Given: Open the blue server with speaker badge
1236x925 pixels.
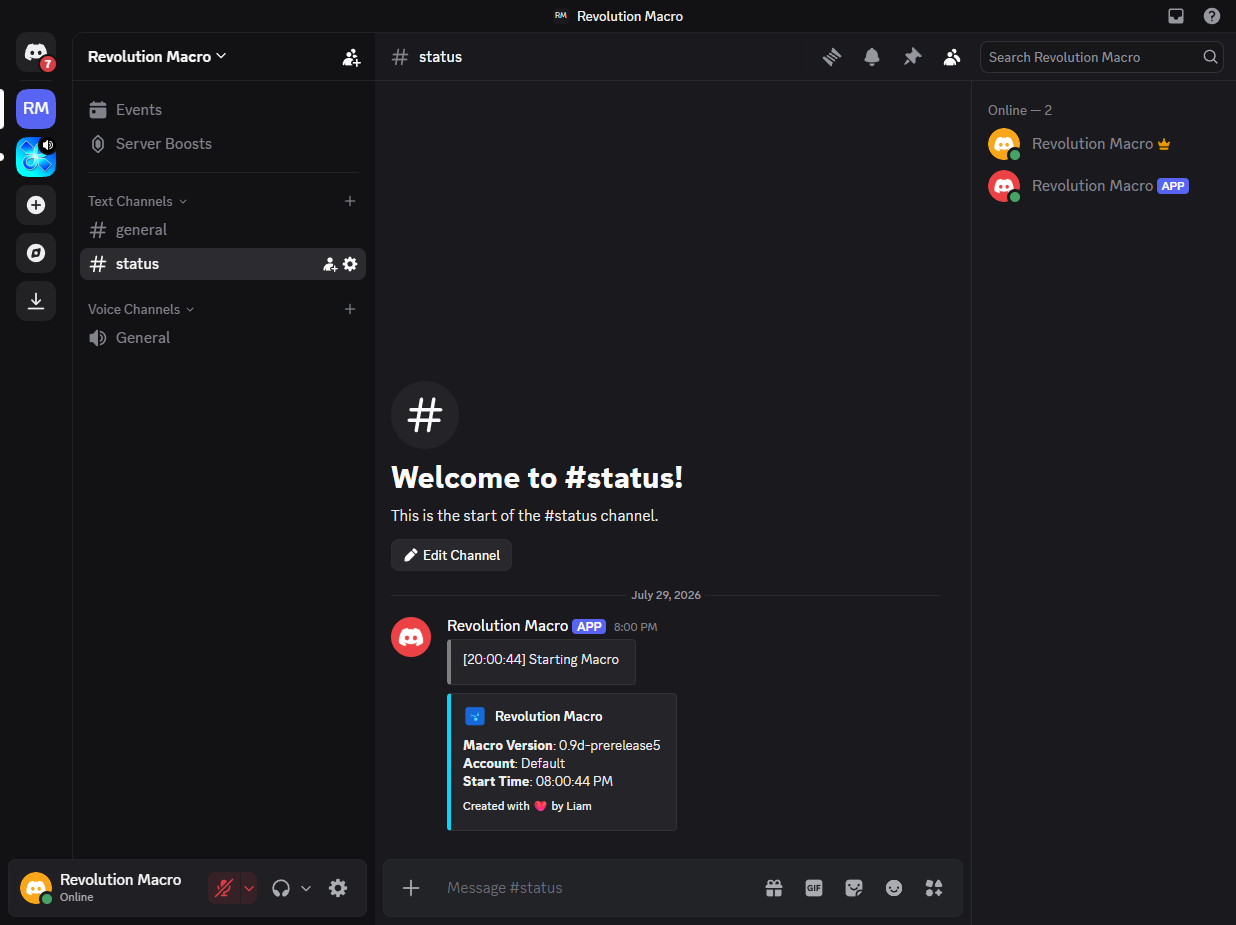Looking at the screenshot, I should coord(36,157).
